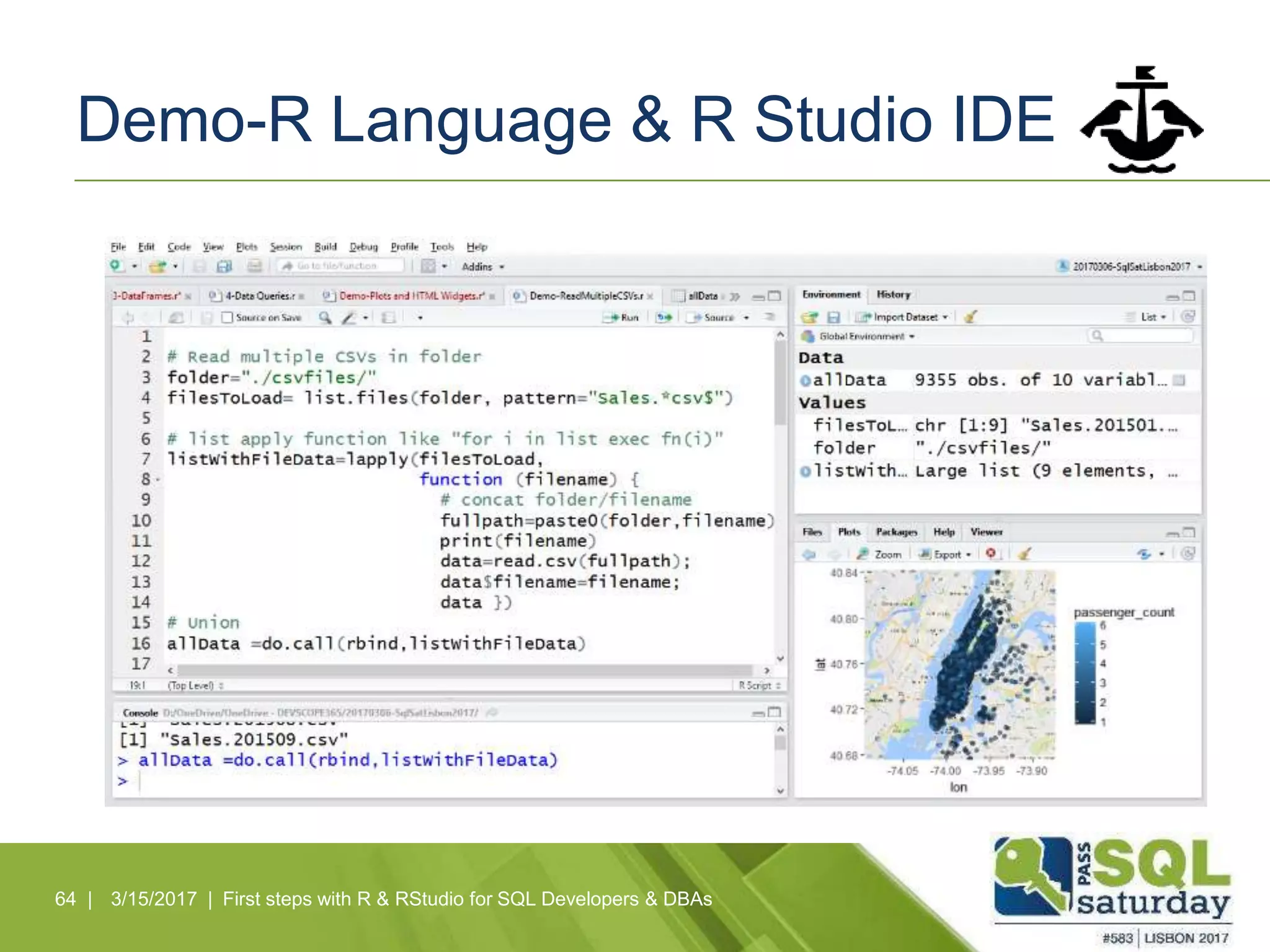Viewport: 1270px width, 952px height.
Task: Open the Debug menu
Action: 363,247
